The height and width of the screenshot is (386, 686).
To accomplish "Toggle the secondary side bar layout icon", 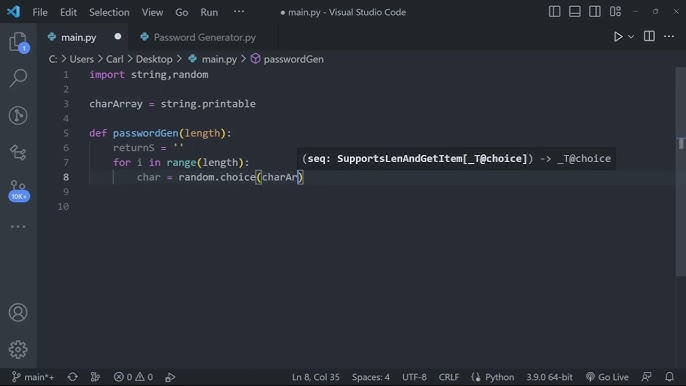I will click(595, 12).
